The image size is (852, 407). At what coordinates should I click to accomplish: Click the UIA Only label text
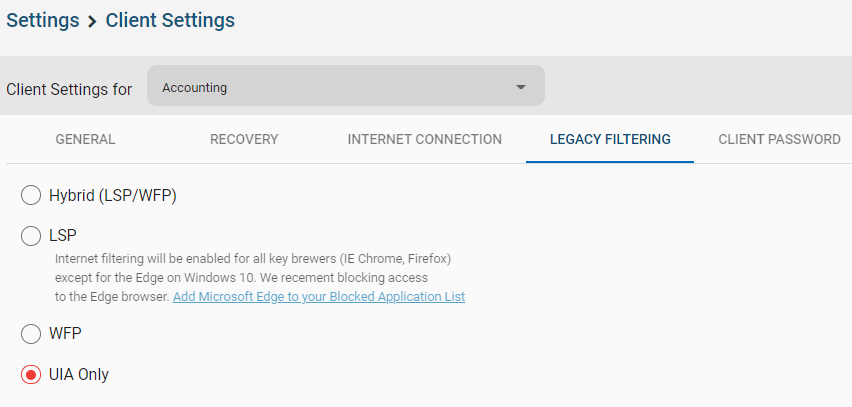pyautogui.click(x=79, y=374)
